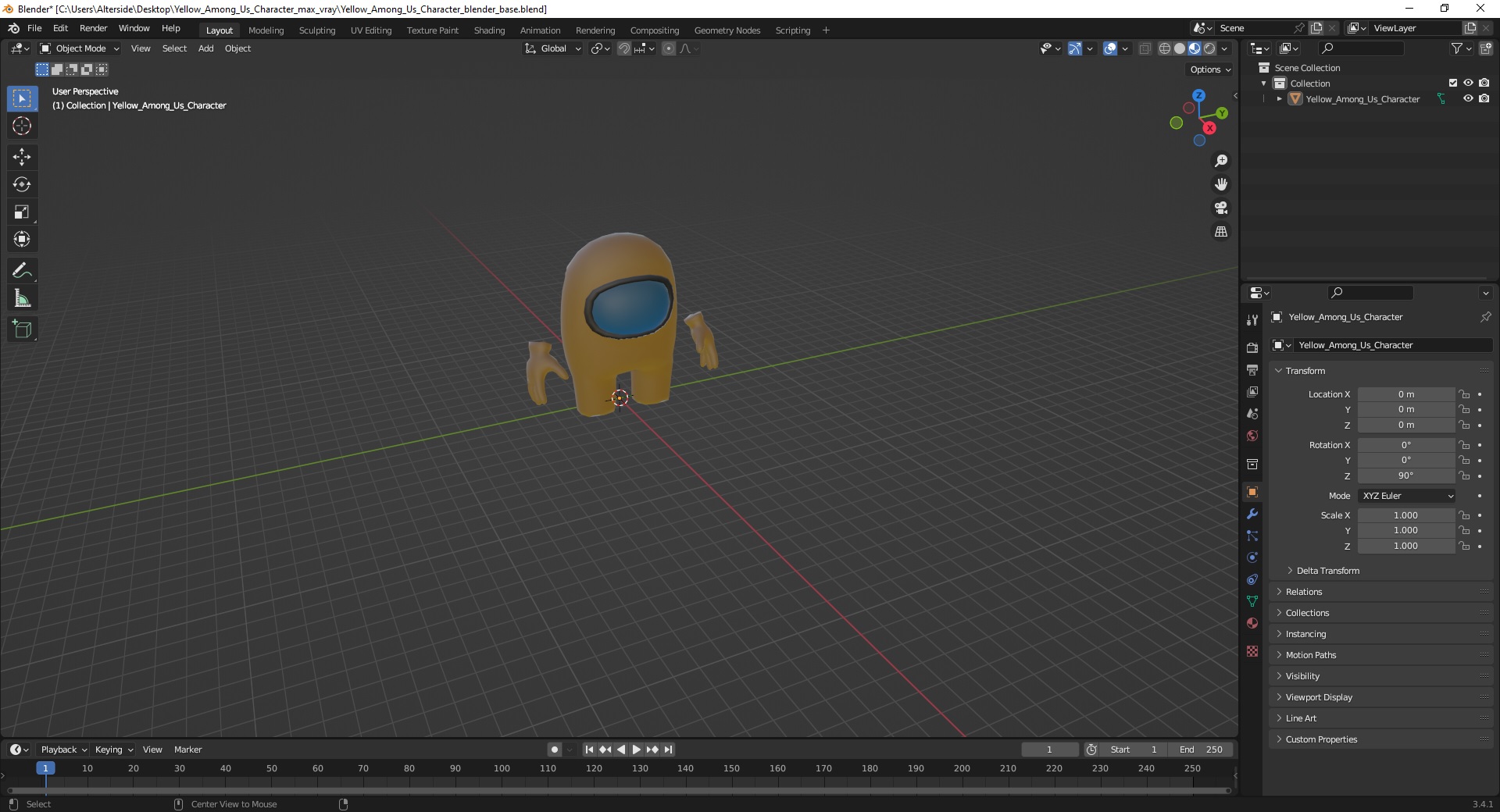Open the XYZ Euler rotation mode dropdown
The image size is (1500, 812).
[1407, 496]
